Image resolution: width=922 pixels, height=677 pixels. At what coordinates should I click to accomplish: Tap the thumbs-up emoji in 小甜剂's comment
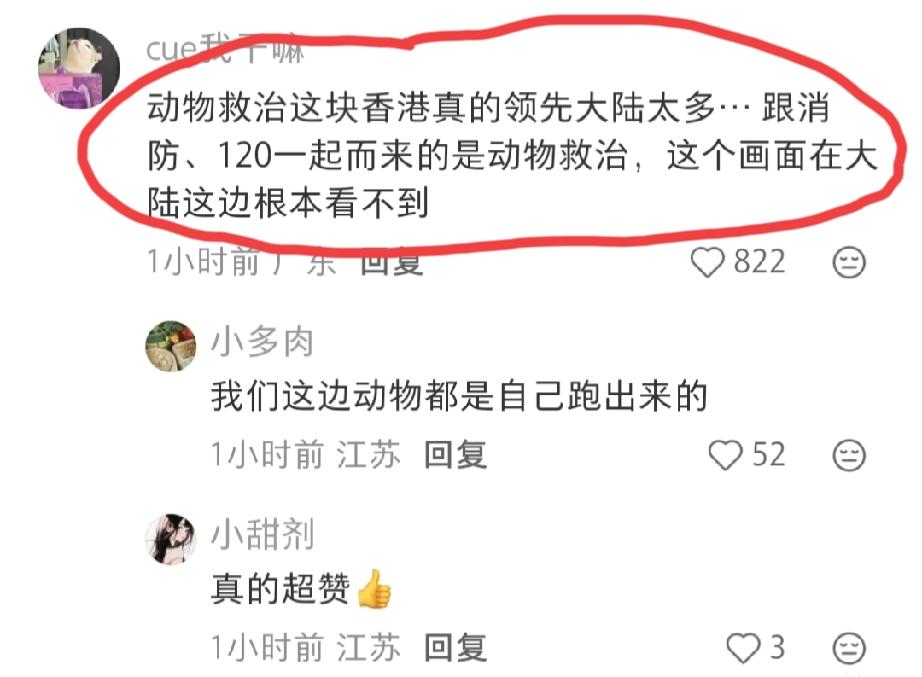[x=374, y=589]
